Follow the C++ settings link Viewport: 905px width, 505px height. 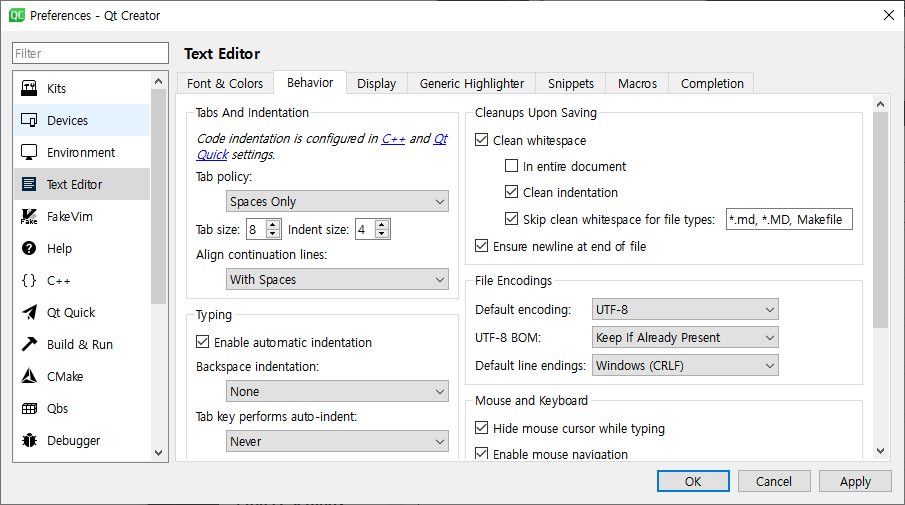point(393,139)
